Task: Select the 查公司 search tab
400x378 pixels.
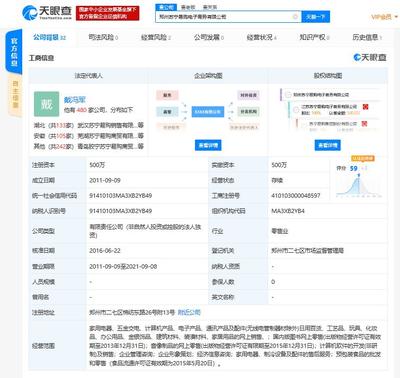Action: point(166,7)
